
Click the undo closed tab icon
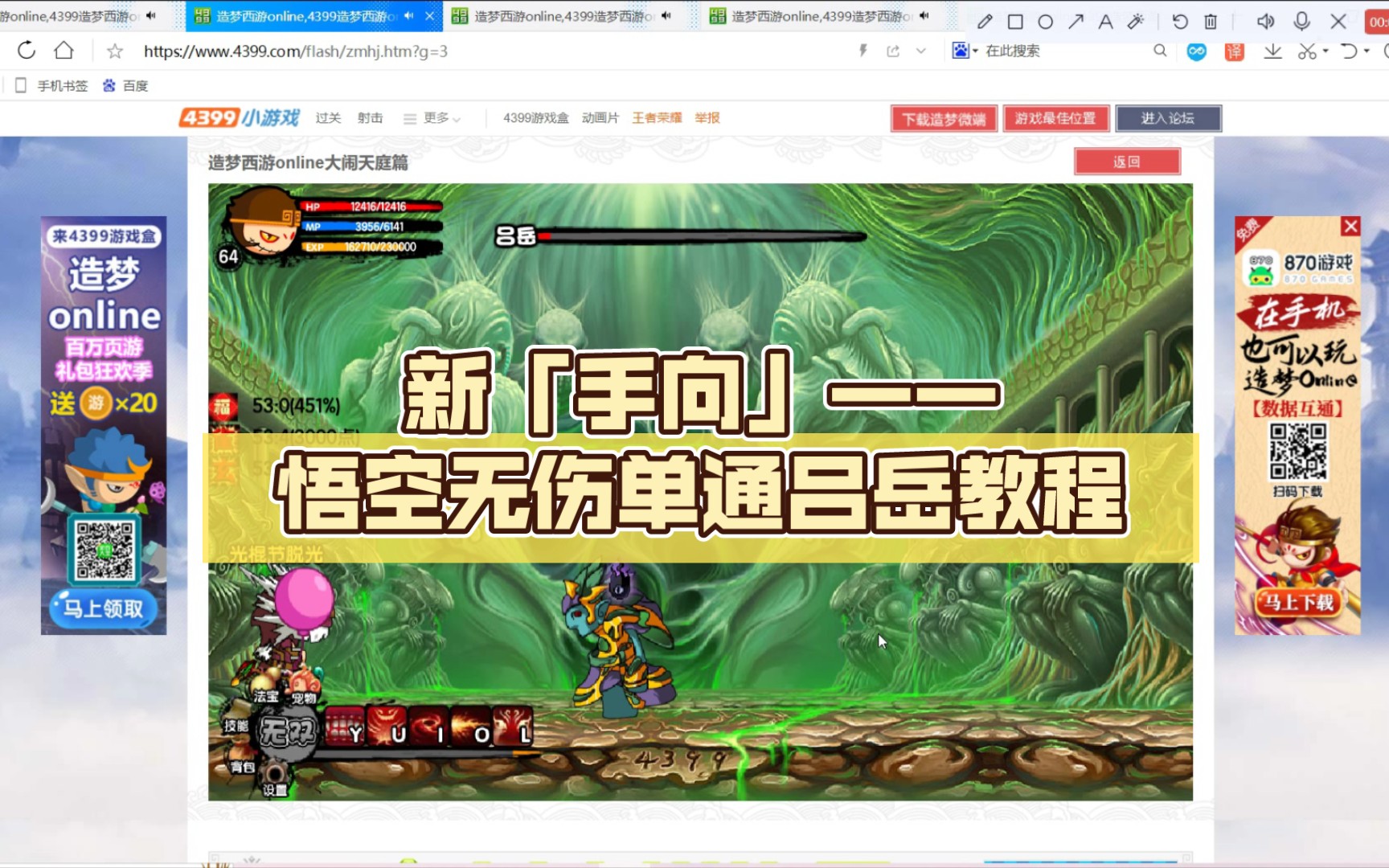point(1349,51)
